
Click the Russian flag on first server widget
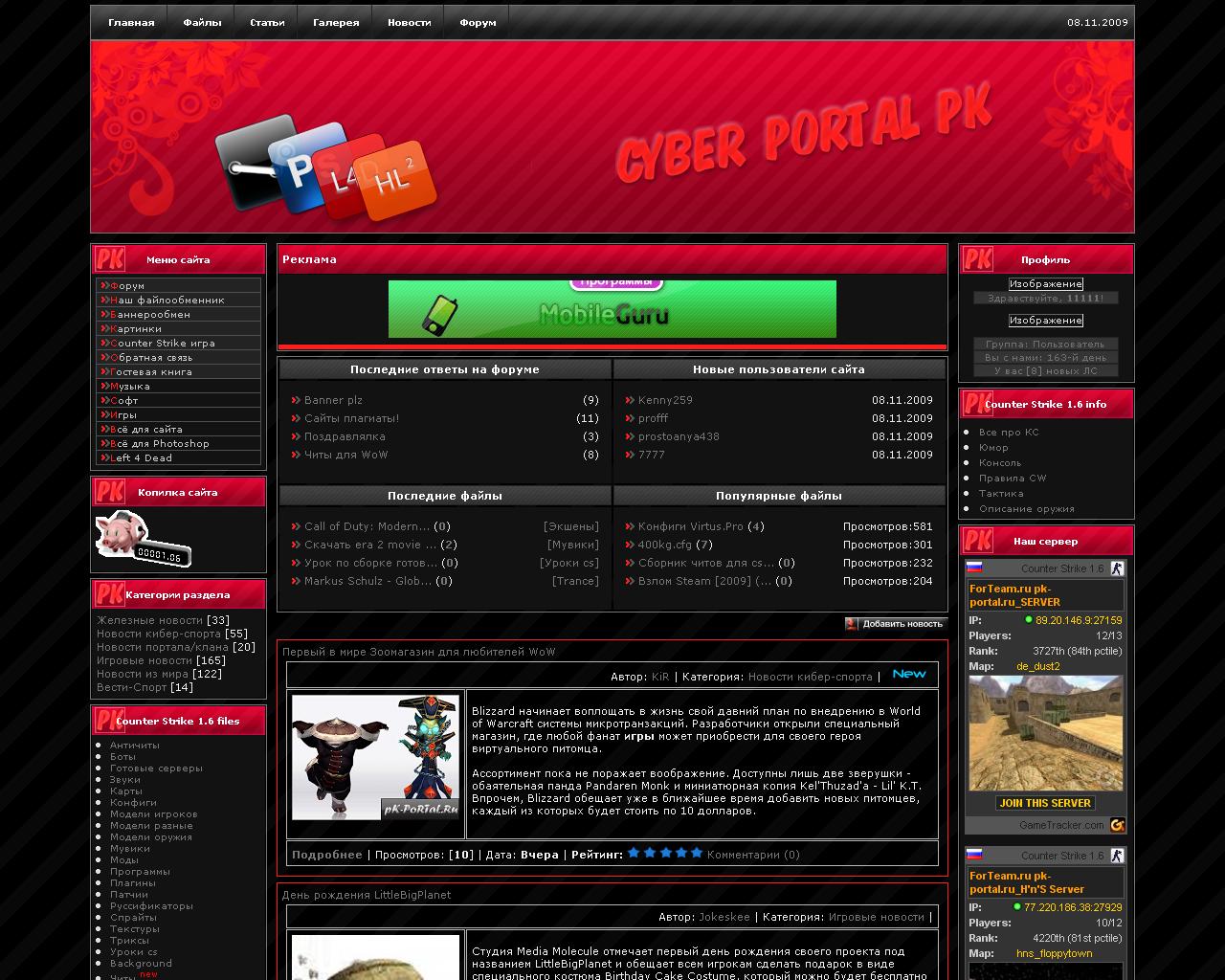pyautogui.click(x=974, y=568)
